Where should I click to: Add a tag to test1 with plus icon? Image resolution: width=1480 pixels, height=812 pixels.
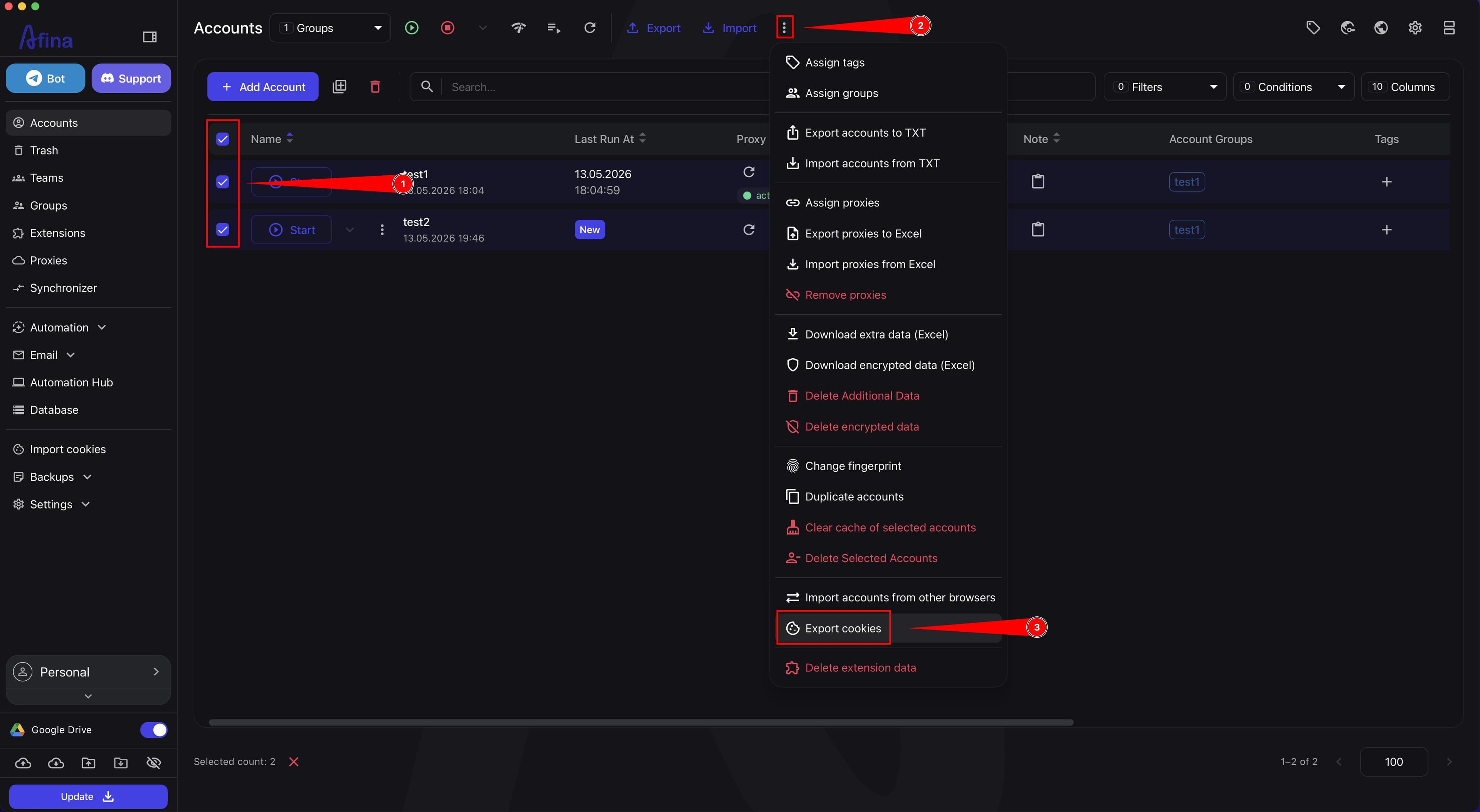click(1386, 181)
